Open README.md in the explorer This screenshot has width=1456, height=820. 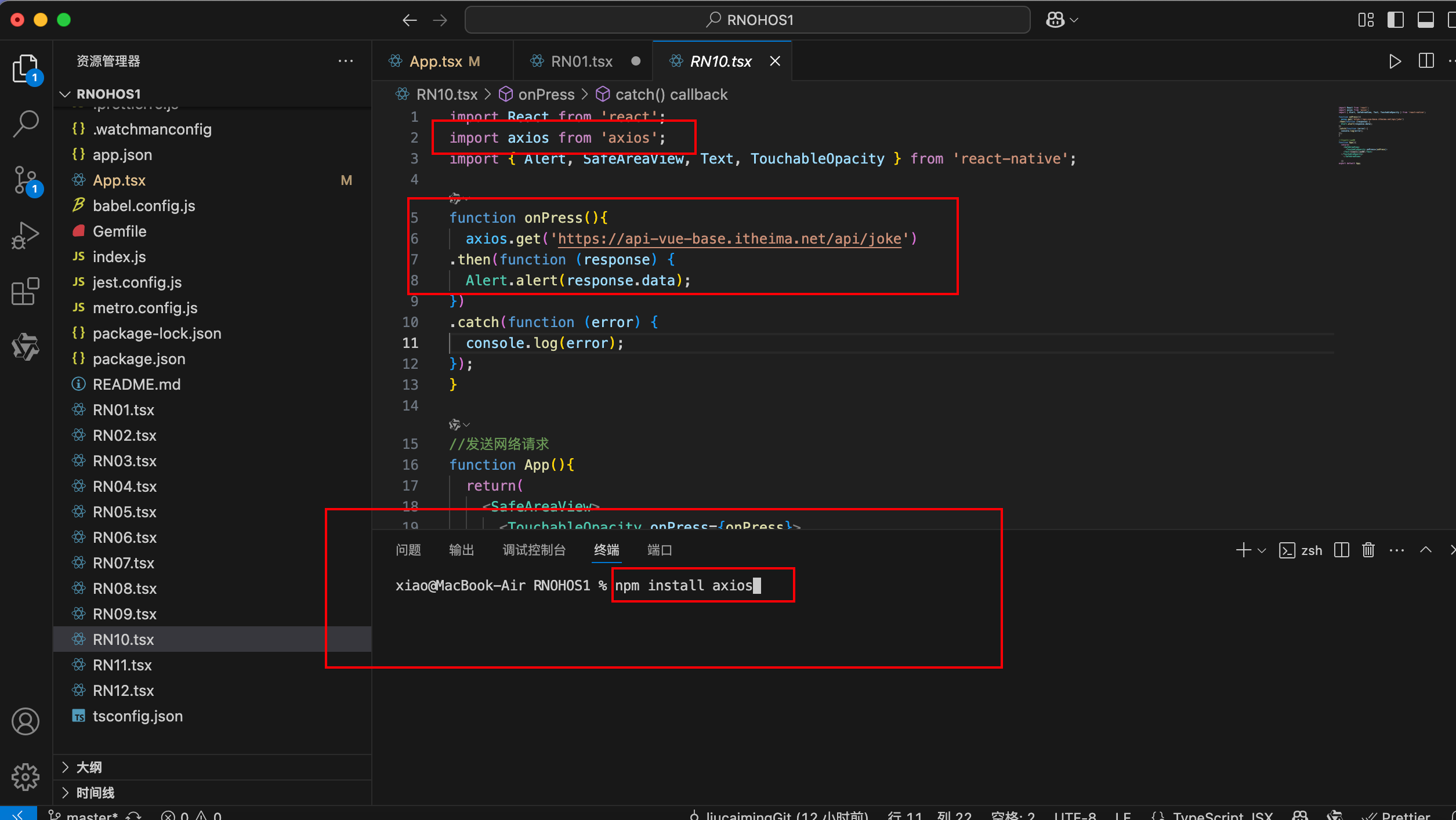point(212,384)
